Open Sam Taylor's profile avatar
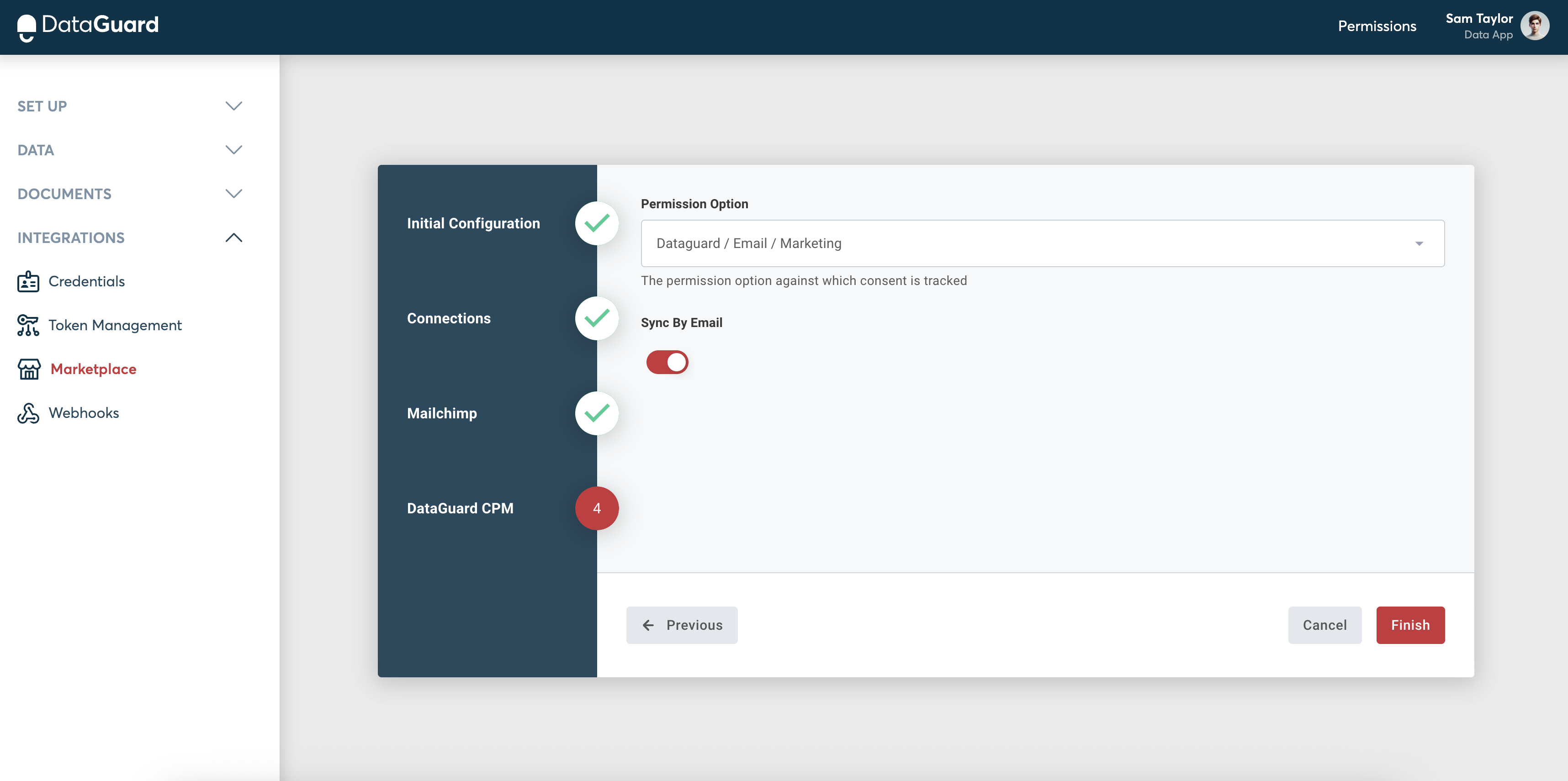This screenshot has width=1568, height=781. point(1535,26)
